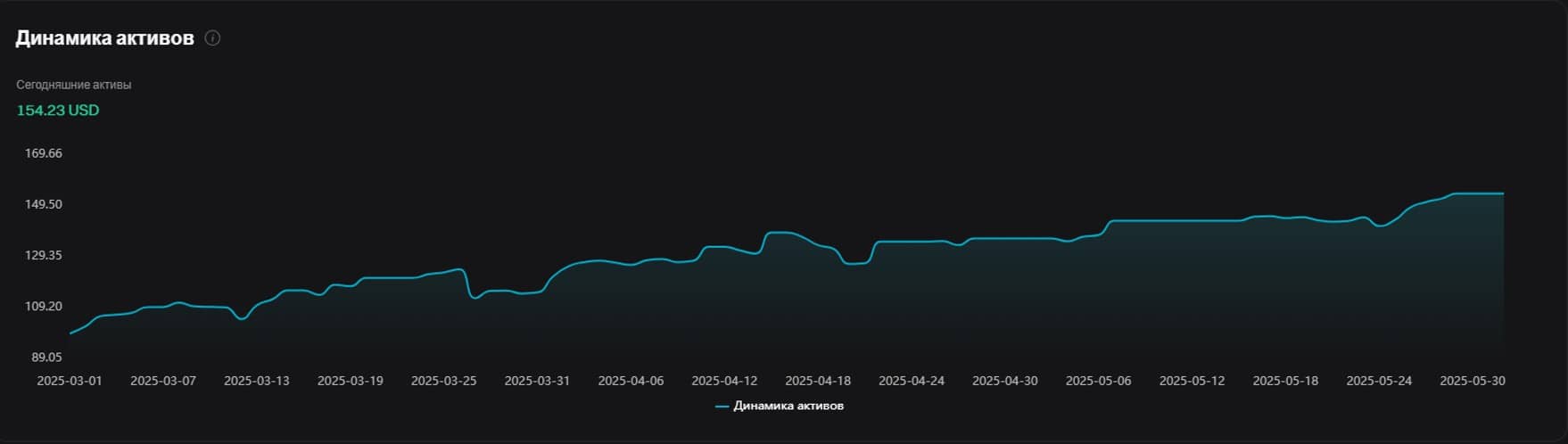Viewport: 1568px width, 444px height.
Task: Click the 2025-05-18 date label
Action: click(x=1285, y=381)
